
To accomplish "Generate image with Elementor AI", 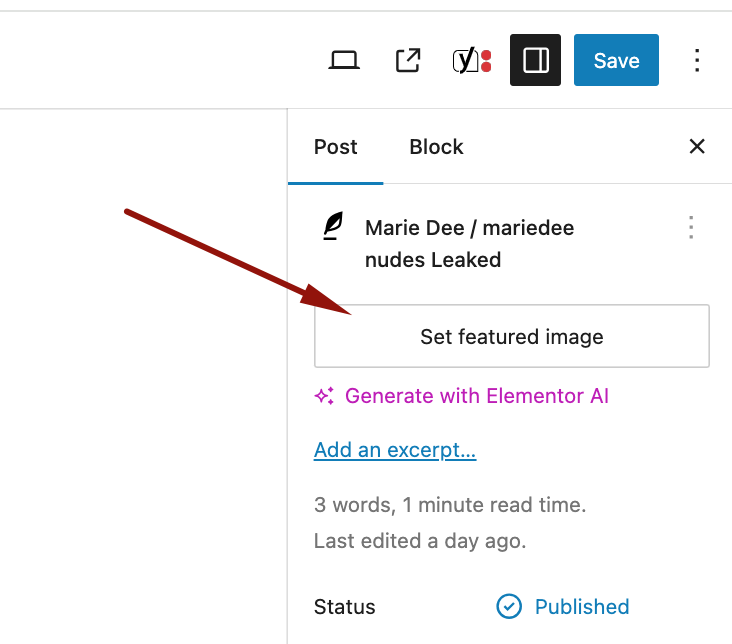I will (x=477, y=396).
